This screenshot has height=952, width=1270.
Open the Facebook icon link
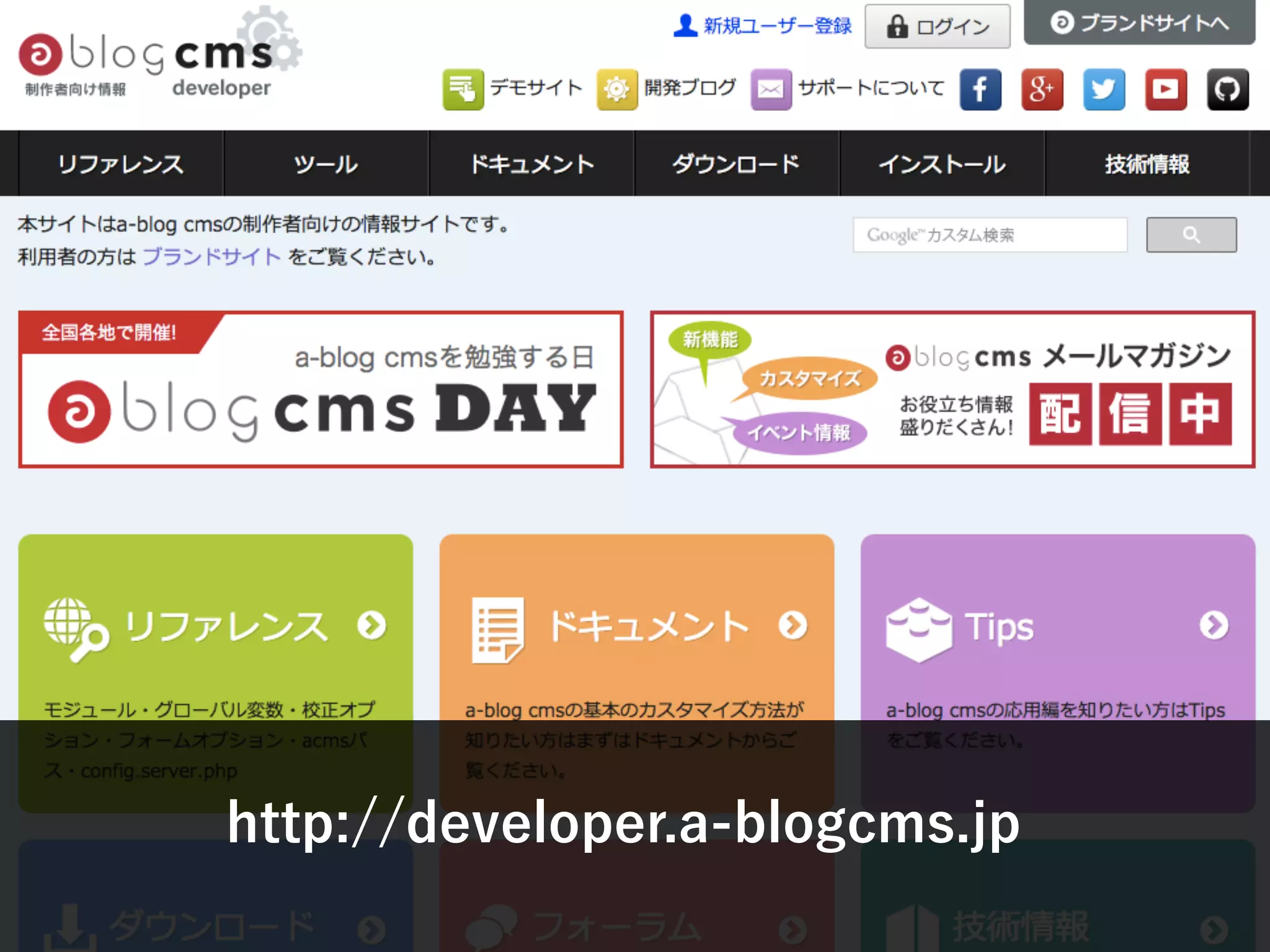[980, 89]
